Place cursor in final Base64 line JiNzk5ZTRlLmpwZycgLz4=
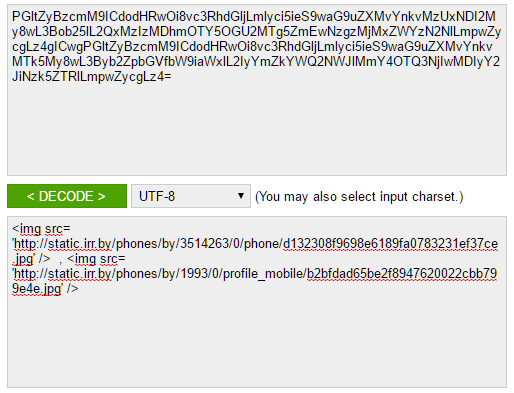The width and height of the screenshot is (514, 393). pyautogui.click(x=92, y=77)
